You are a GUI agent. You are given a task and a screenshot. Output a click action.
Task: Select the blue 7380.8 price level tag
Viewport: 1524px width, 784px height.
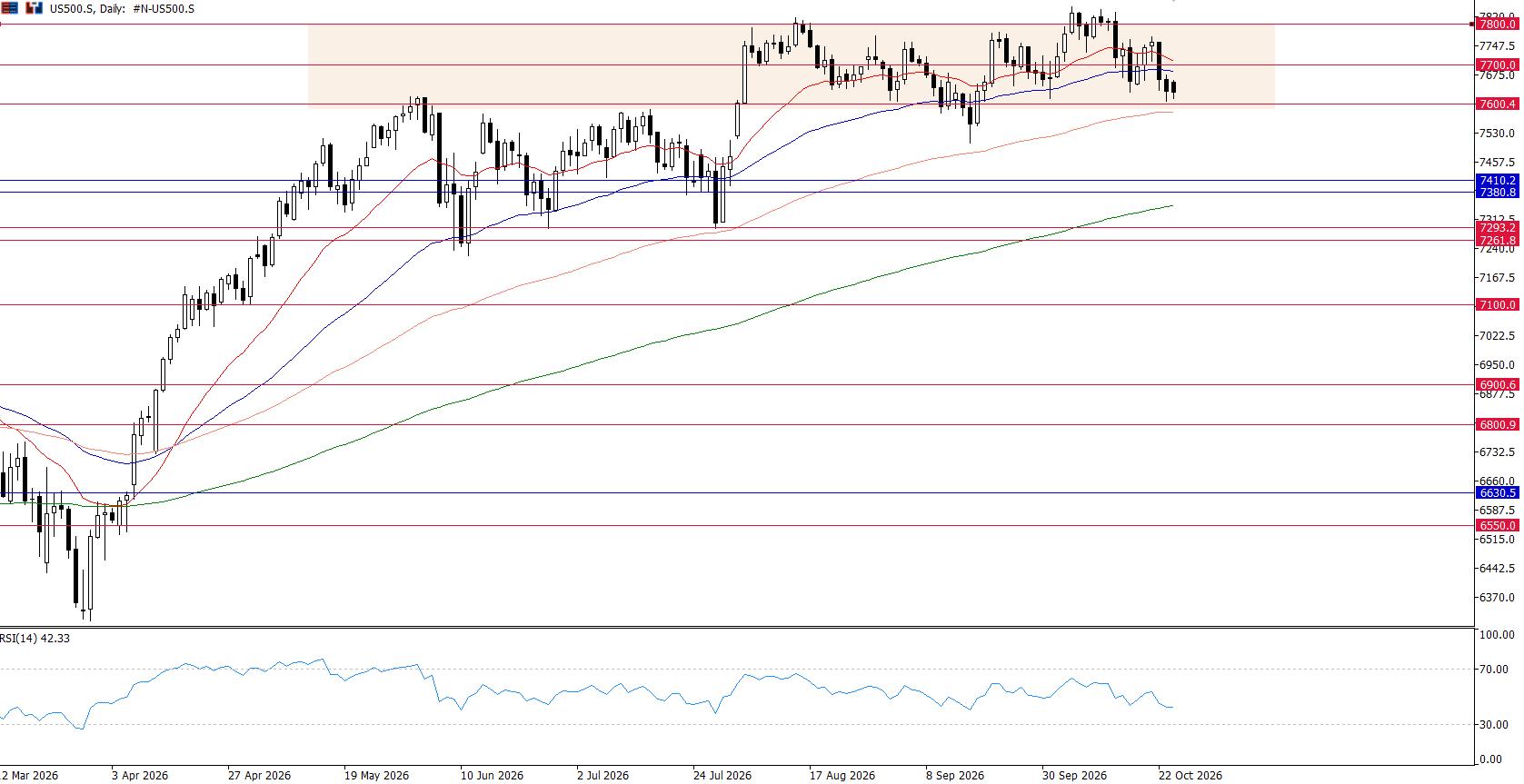pyautogui.click(x=1497, y=193)
